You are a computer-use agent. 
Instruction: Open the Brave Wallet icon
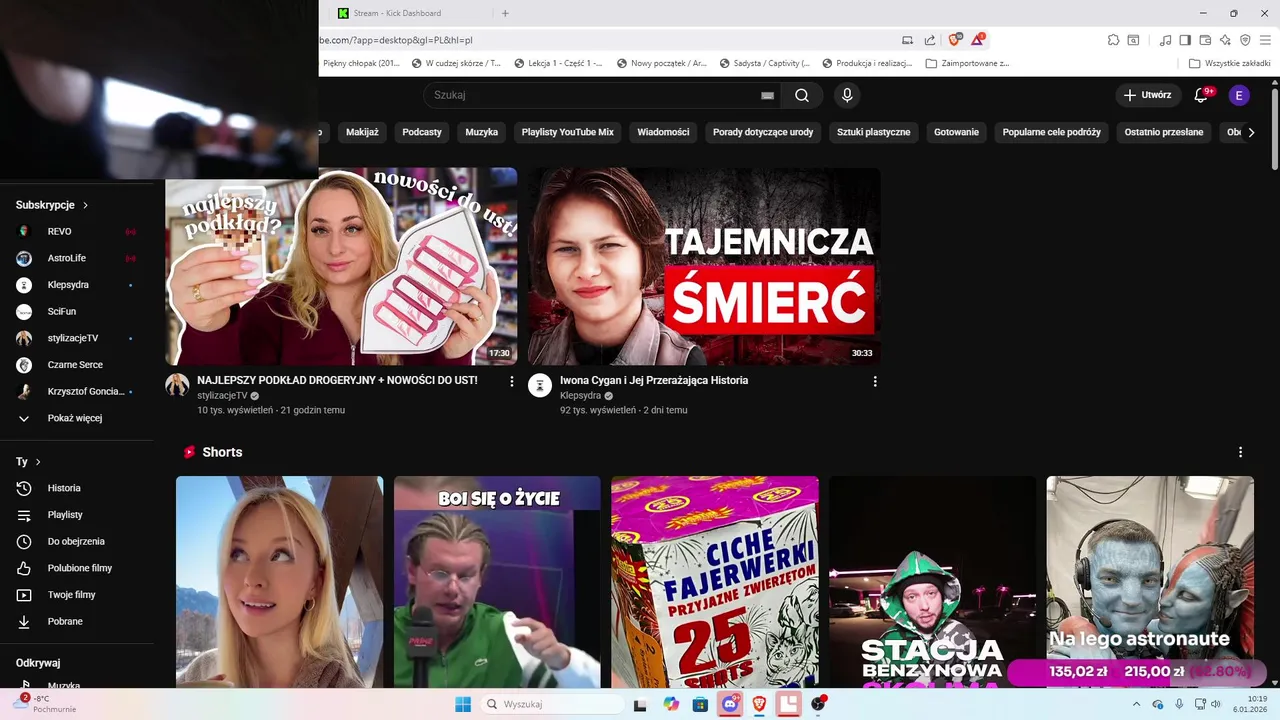1205,40
